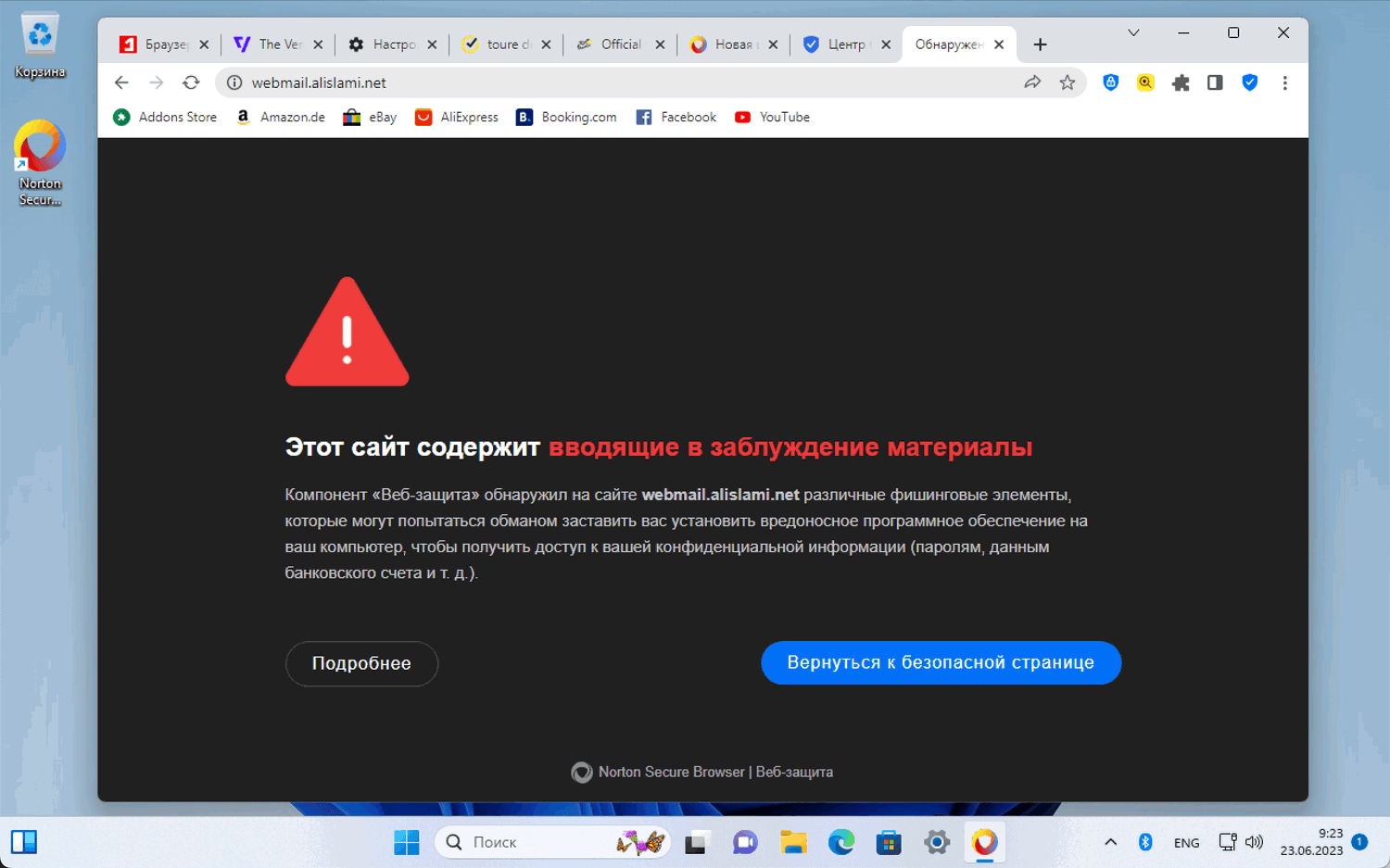Toggle the side panel icon
The width and height of the screenshot is (1390, 868).
click(x=1215, y=82)
